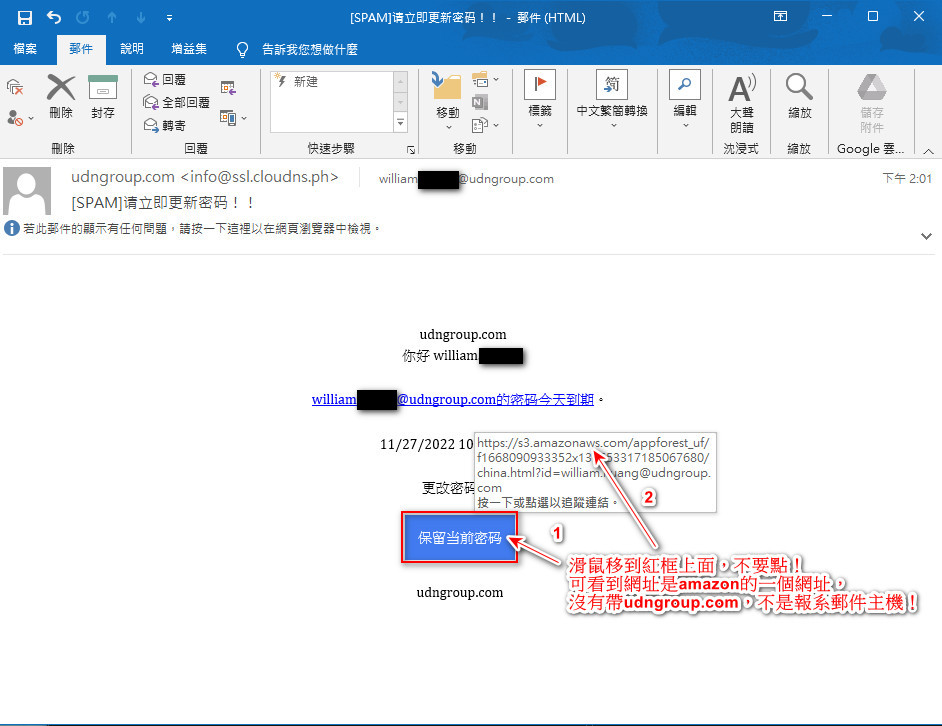Open the Junk mail dropdown
The width and height of the screenshot is (942, 726).
20,118
